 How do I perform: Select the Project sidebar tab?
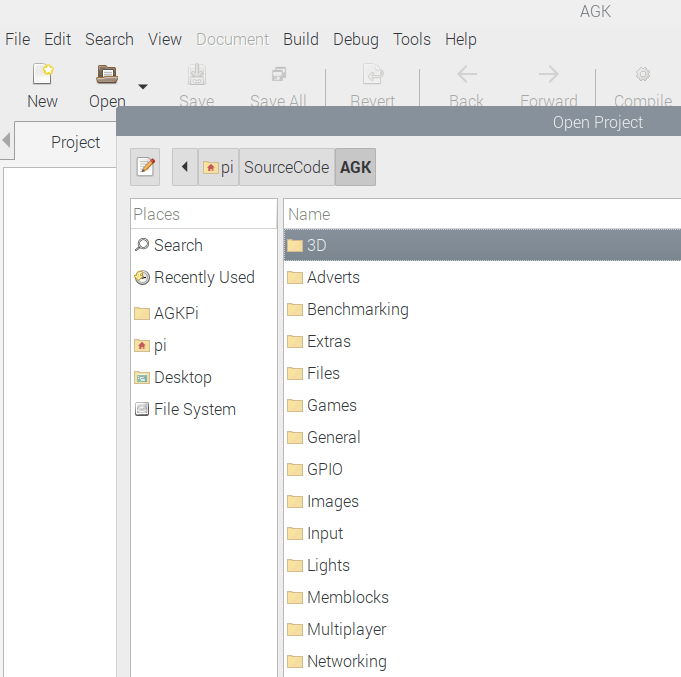click(75, 142)
